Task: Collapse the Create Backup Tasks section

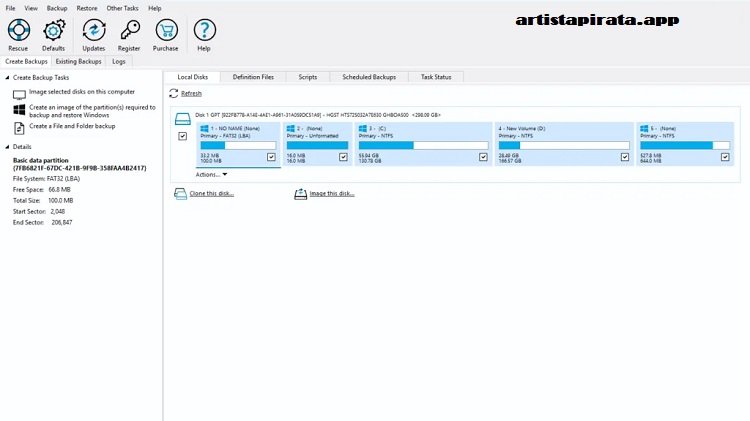Action: (7, 78)
